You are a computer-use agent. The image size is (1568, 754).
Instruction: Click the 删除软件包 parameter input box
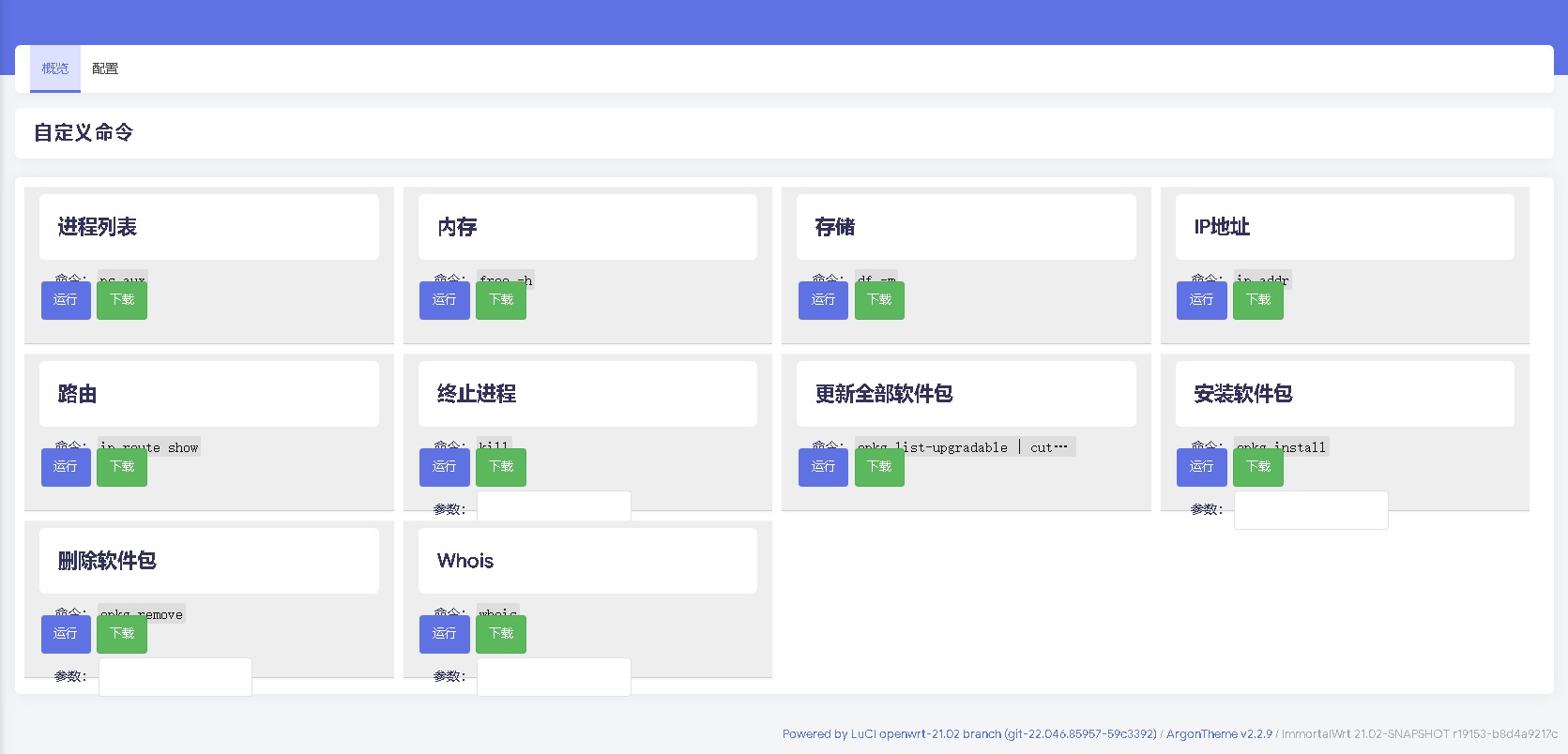(x=175, y=677)
